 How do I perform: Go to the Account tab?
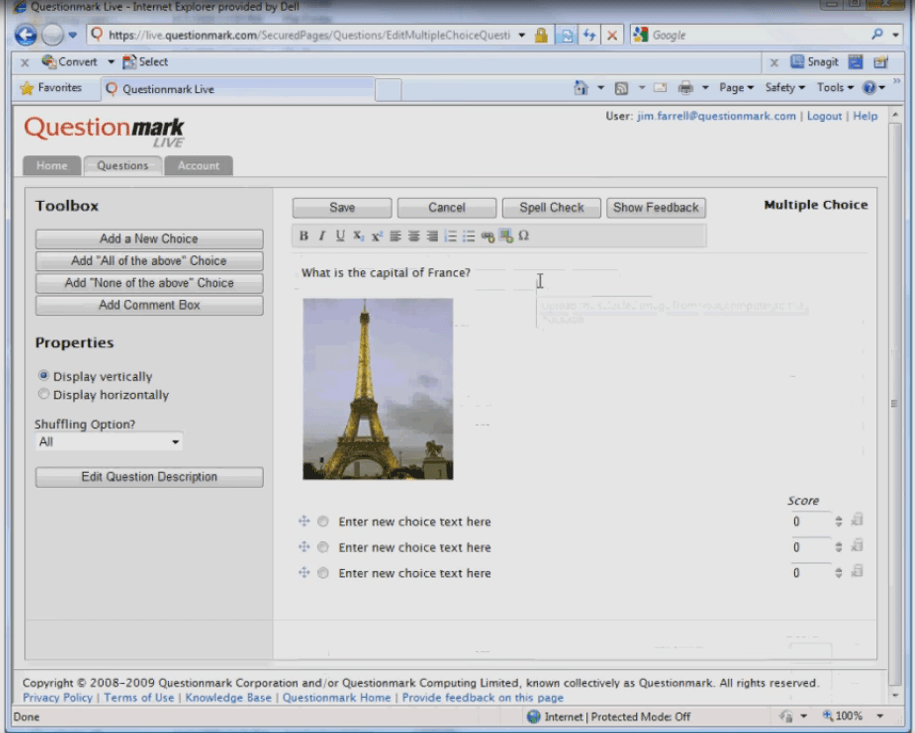[198, 166]
